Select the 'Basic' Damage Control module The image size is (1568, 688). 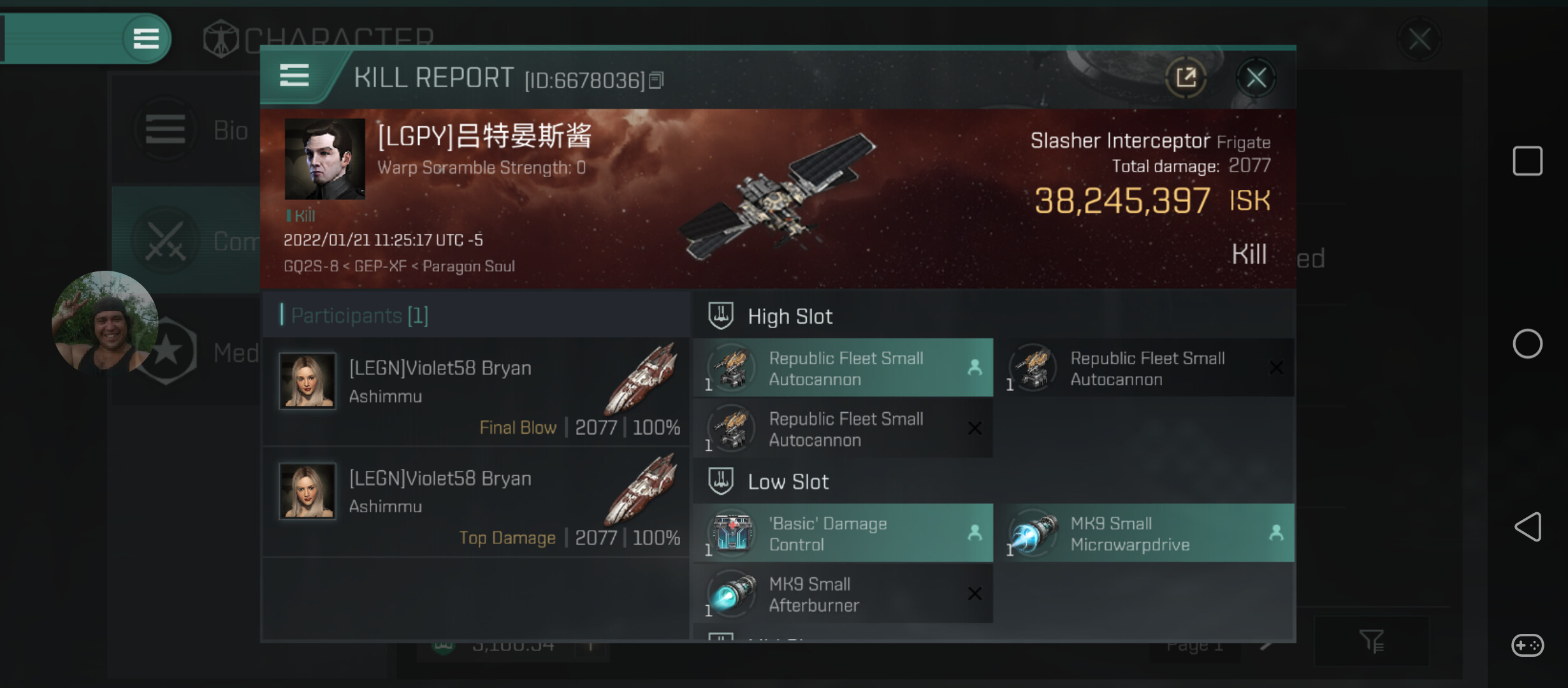843,533
